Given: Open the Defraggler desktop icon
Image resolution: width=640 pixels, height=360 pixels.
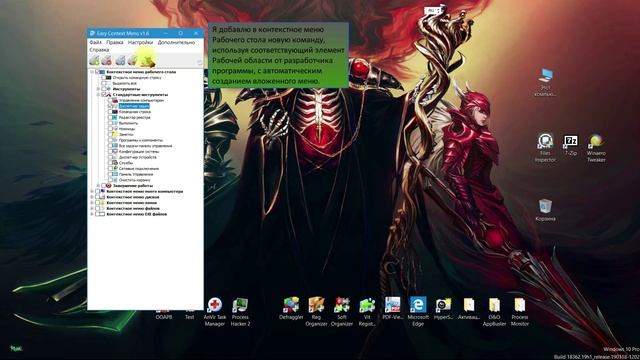Looking at the screenshot, I should pos(291,309).
